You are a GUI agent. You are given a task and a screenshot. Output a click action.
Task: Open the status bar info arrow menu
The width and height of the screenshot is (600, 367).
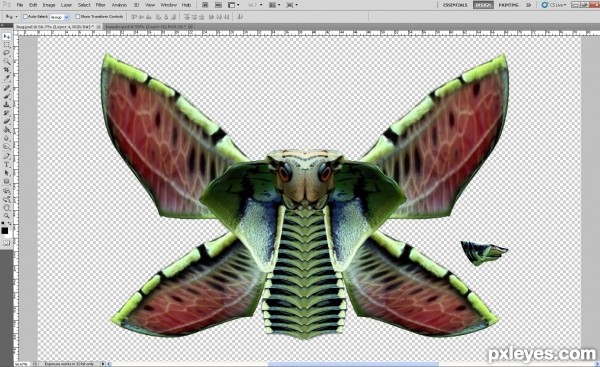(x=103, y=364)
